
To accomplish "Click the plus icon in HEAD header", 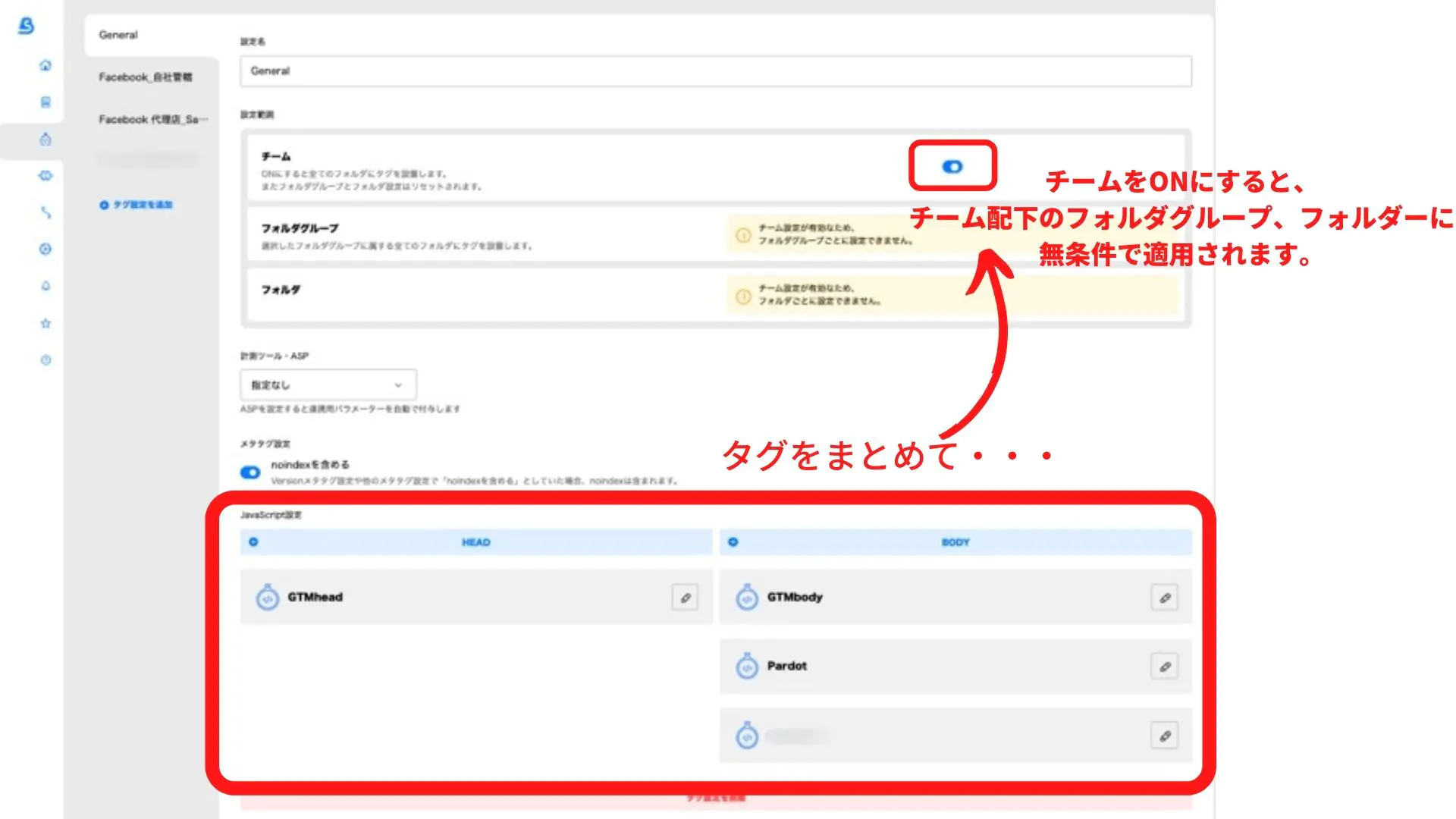I will (x=253, y=542).
